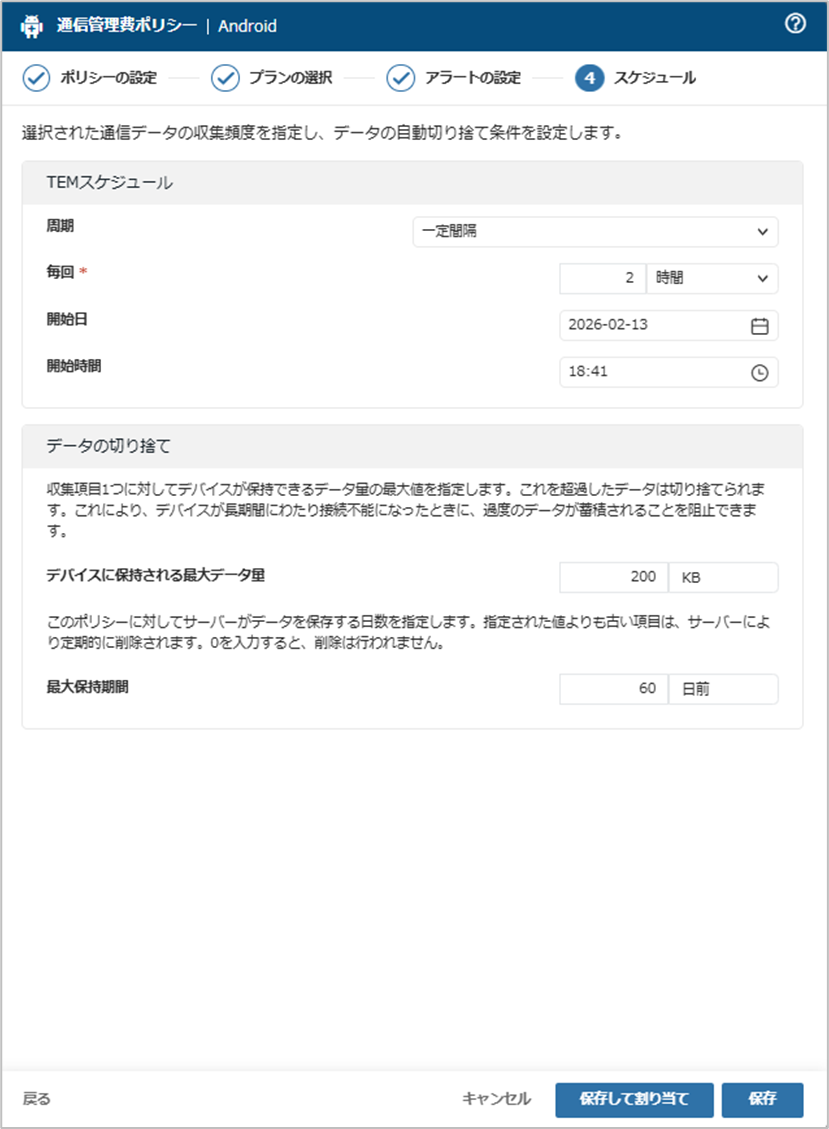Go to the プランの選択 step
Image resolution: width=829 pixels, height=1129 pixels.
click(x=290, y=78)
